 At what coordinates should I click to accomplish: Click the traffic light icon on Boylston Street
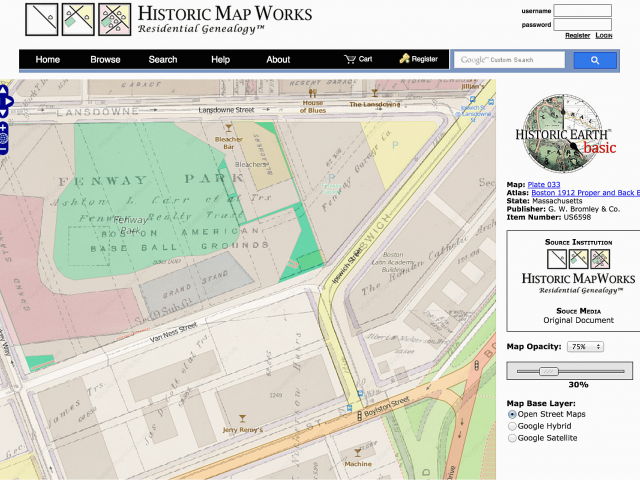click(360, 416)
